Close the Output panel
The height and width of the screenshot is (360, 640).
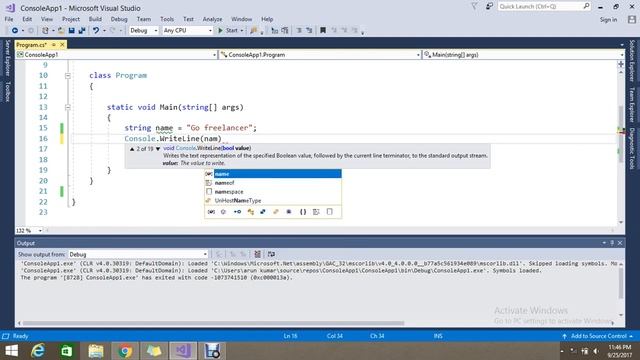point(620,243)
